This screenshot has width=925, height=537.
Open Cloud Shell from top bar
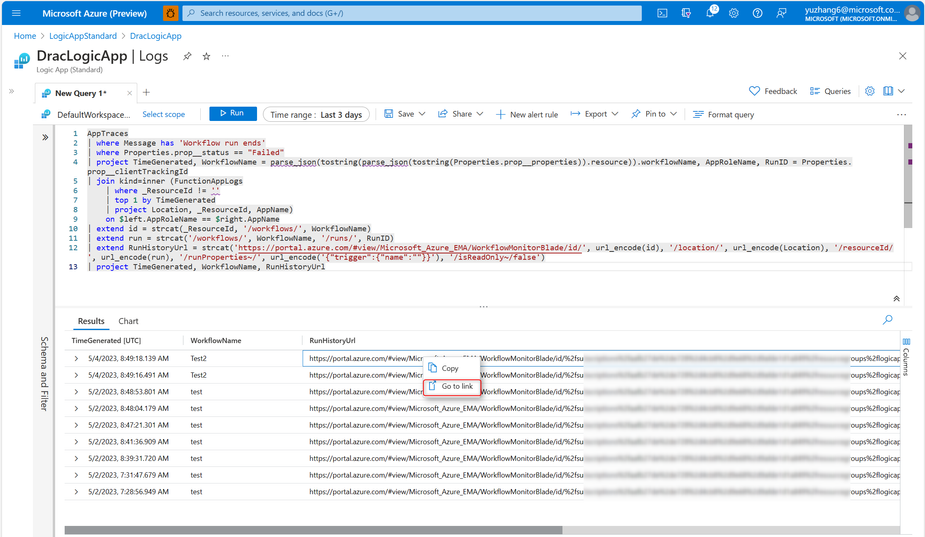click(x=662, y=13)
